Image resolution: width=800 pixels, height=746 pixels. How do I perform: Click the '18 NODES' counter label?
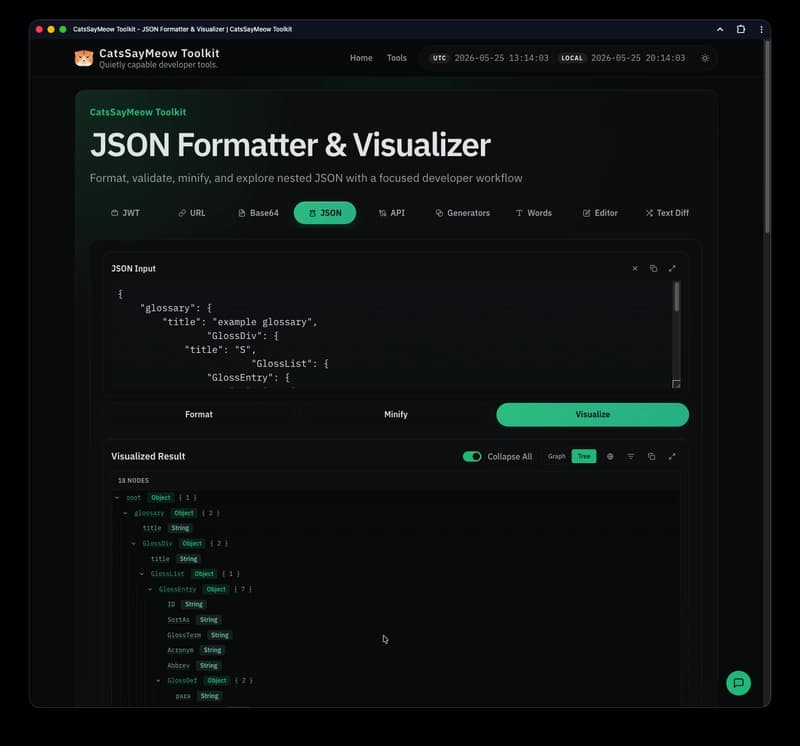point(133,481)
